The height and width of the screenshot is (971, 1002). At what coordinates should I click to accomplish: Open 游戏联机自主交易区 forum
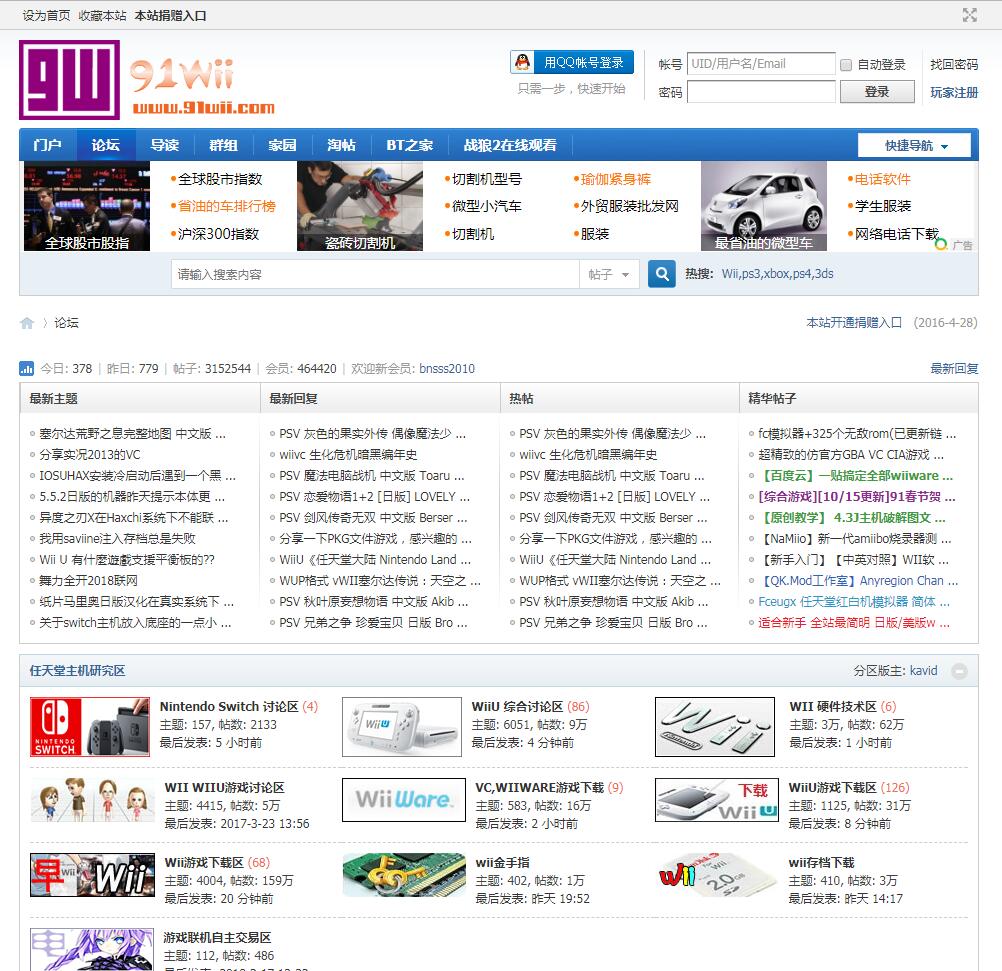click(x=217, y=937)
